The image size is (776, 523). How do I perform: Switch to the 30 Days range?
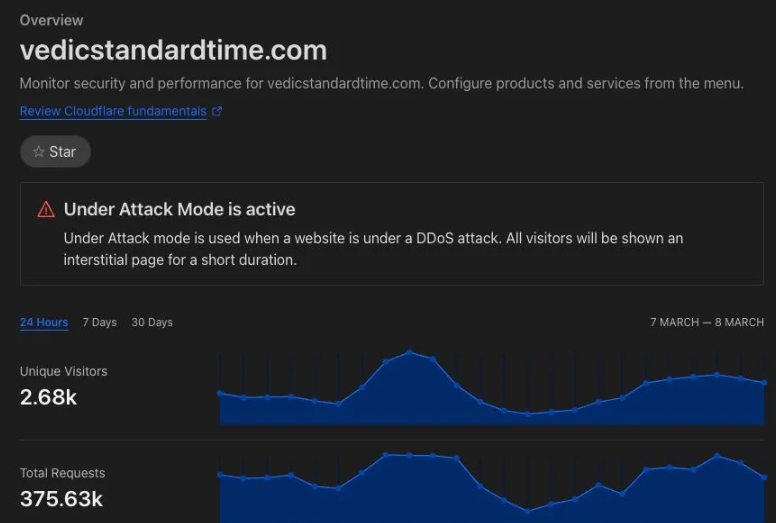tap(152, 322)
